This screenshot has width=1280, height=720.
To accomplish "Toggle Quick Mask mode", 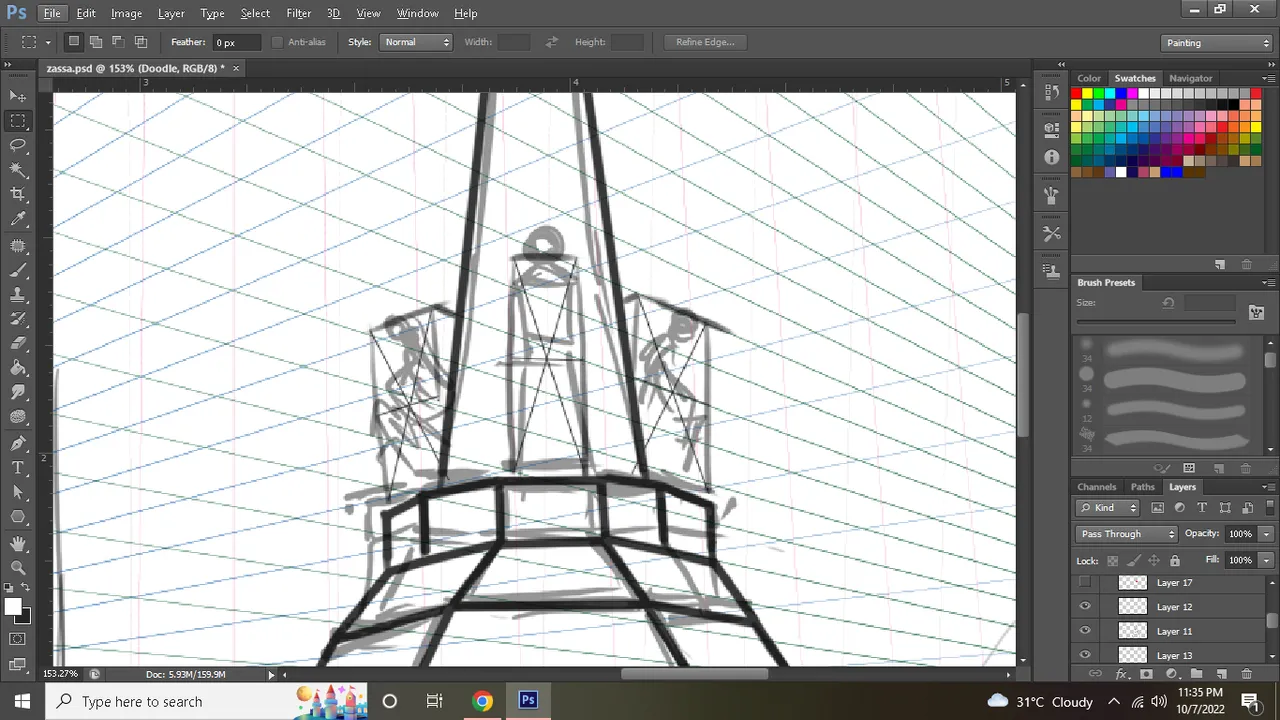I will click(18, 639).
